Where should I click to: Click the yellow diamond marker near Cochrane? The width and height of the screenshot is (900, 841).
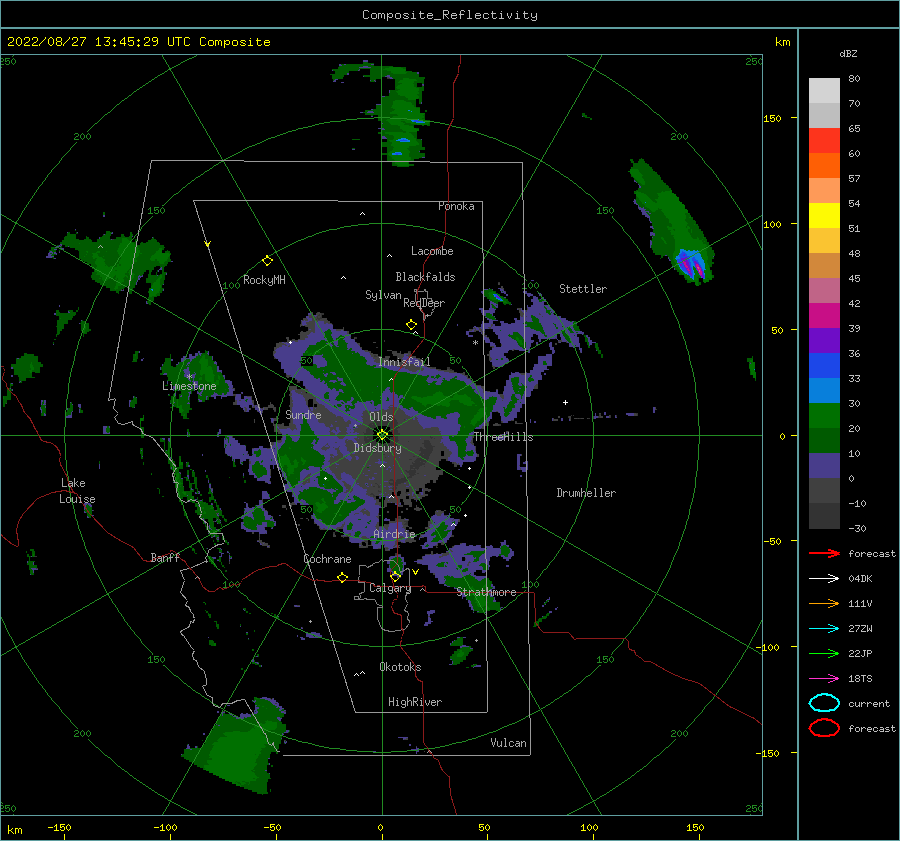tap(343, 577)
